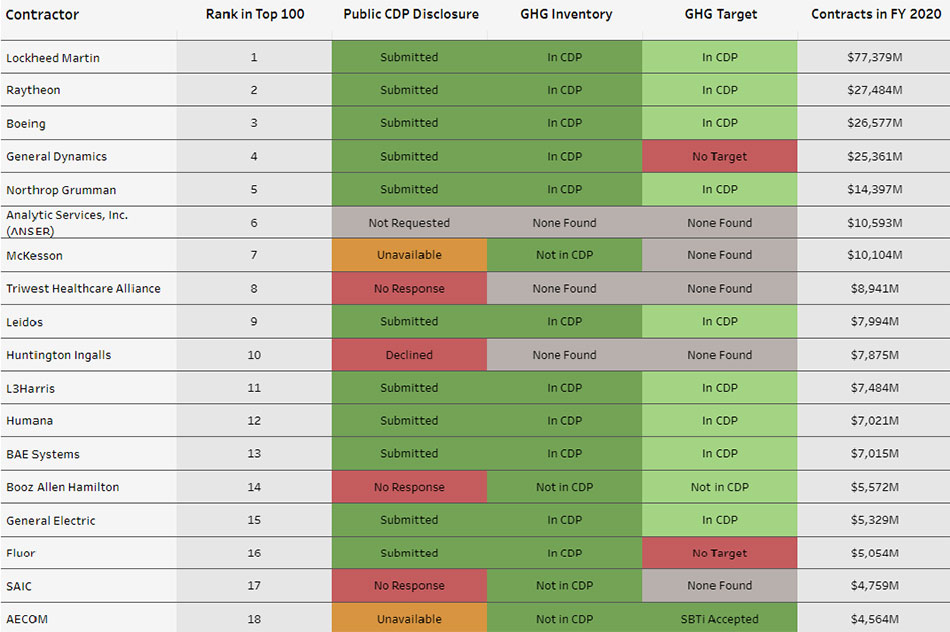Click the $4,564M contracts value for AECOM
Screen dimensions: 950x632
[x=873, y=619]
